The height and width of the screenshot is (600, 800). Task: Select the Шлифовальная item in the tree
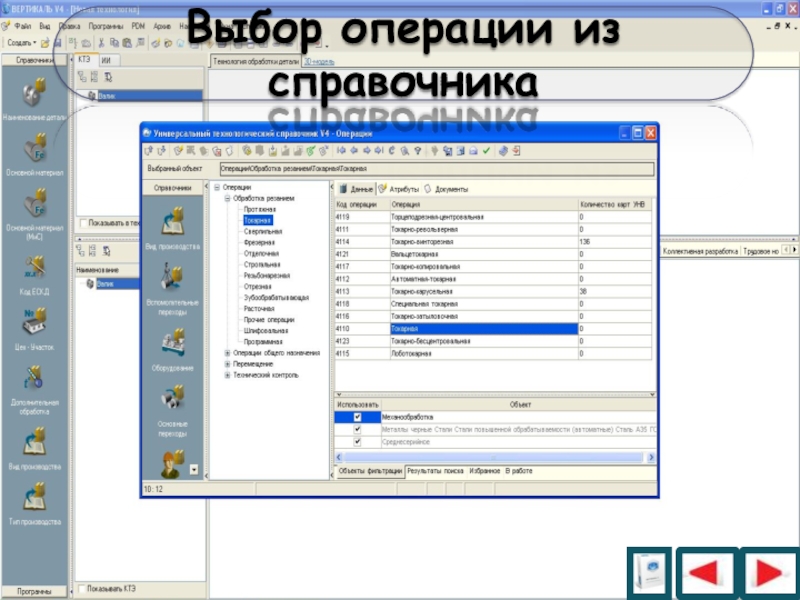coord(266,331)
